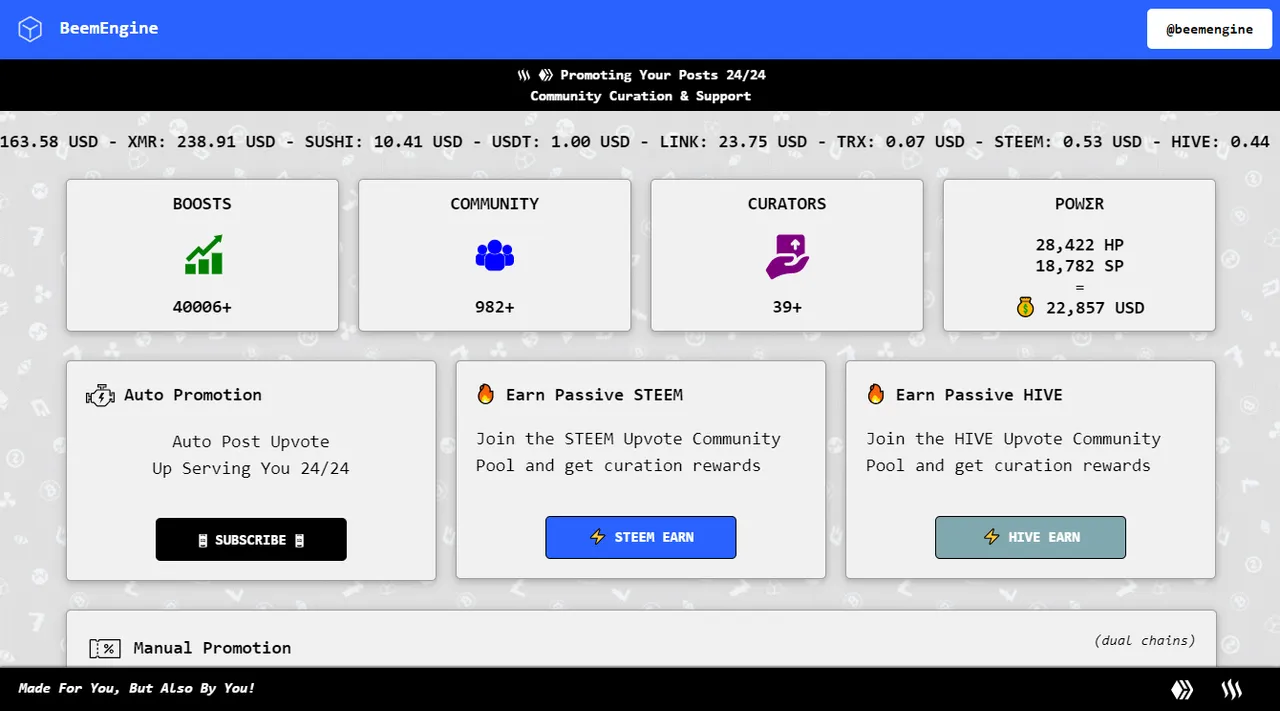Click the blue people Community icon
This screenshot has height=711, width=1280.
495,256
